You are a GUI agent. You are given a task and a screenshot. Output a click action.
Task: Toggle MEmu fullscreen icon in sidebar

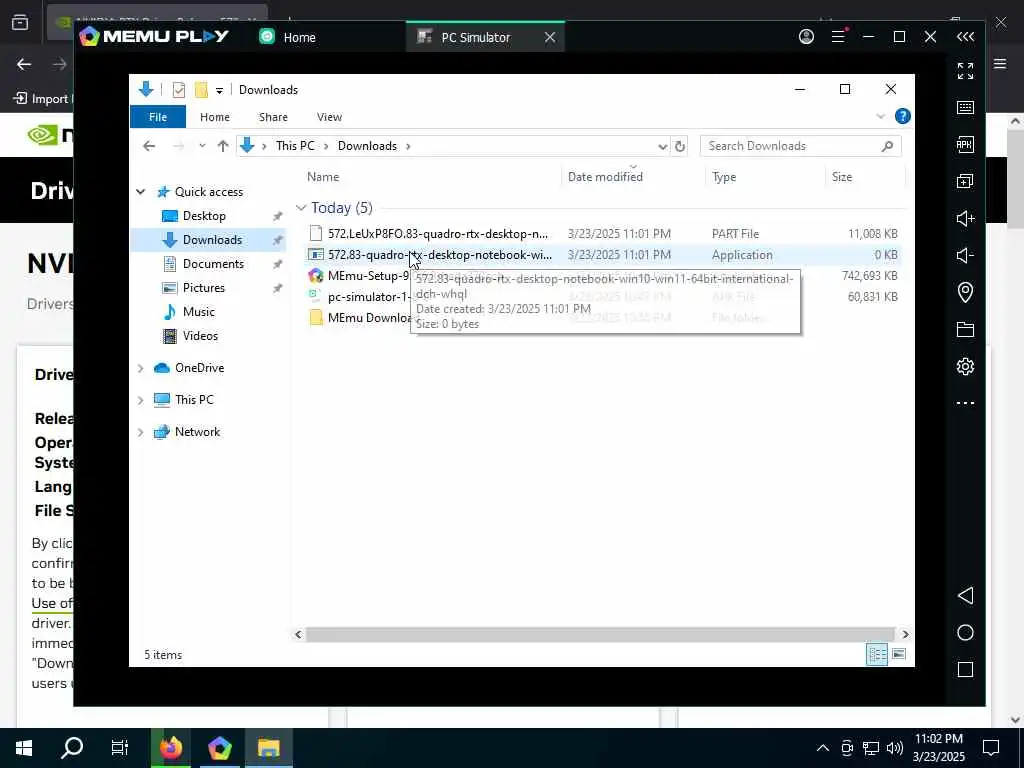(965, 71)
